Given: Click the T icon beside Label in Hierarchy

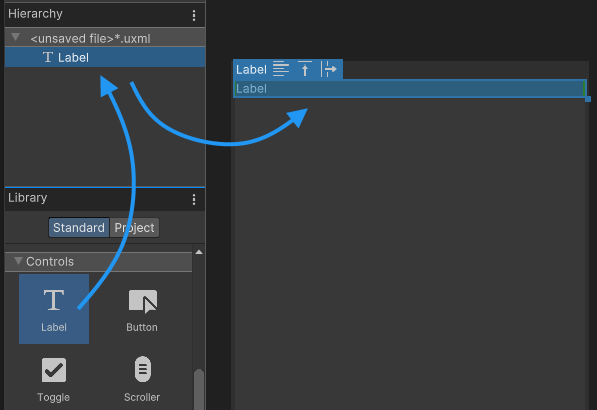Looking at the screenshot, I should coord(48,57).
